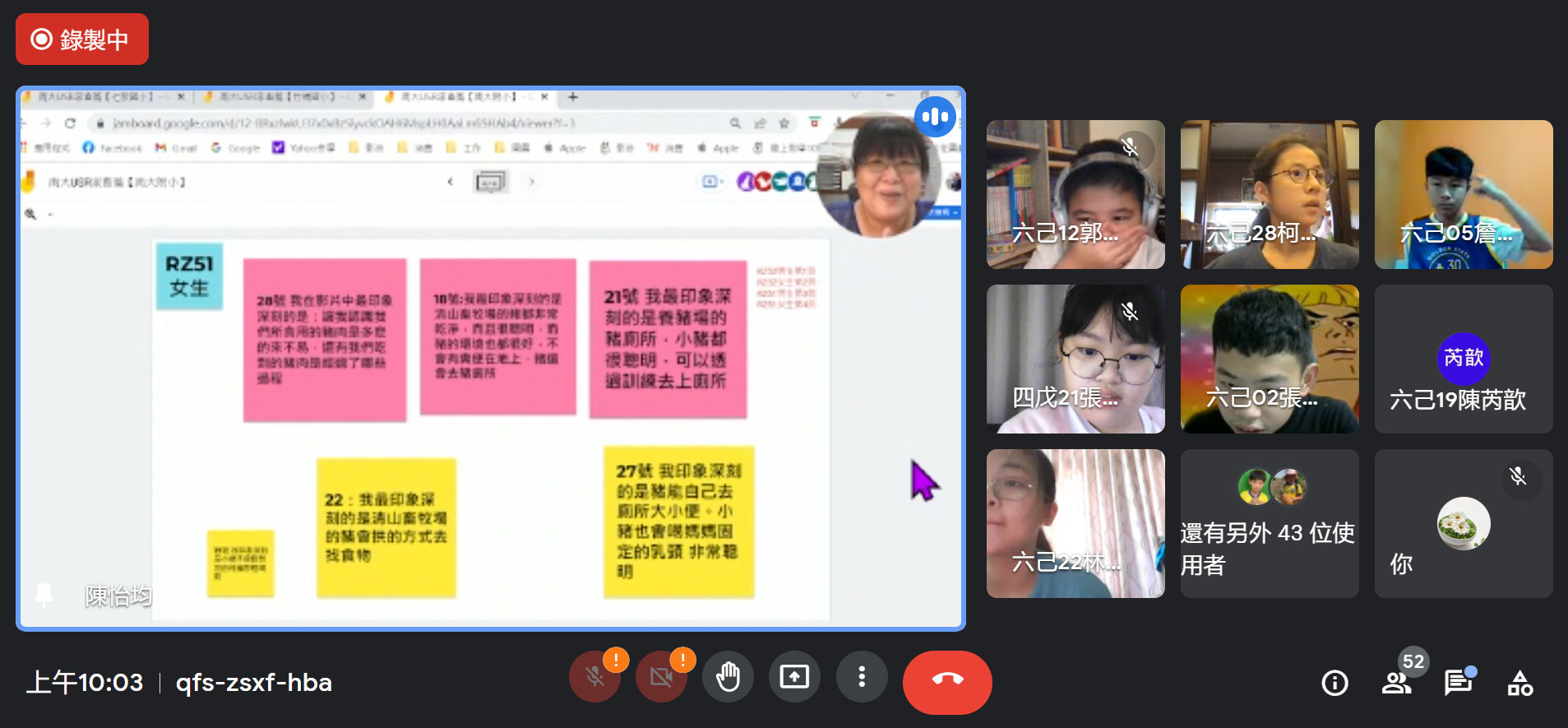Image resolution: width=1568 pixels, height=728 pixels.
Task: Open the activities panel icon
Action: [x=1519, y=683]
